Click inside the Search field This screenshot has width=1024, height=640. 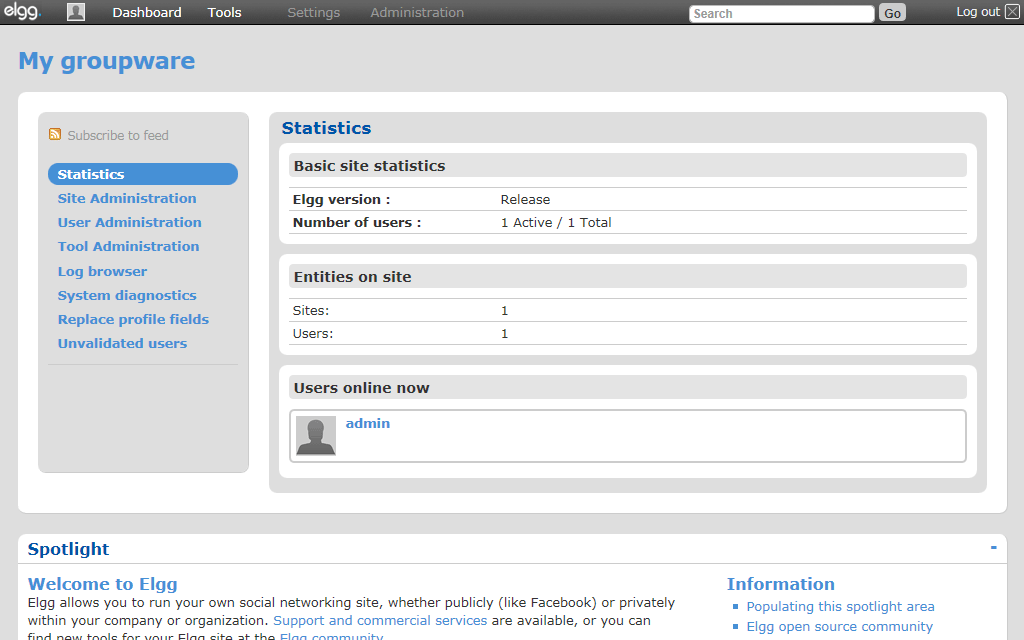click(x=781, y=14)
